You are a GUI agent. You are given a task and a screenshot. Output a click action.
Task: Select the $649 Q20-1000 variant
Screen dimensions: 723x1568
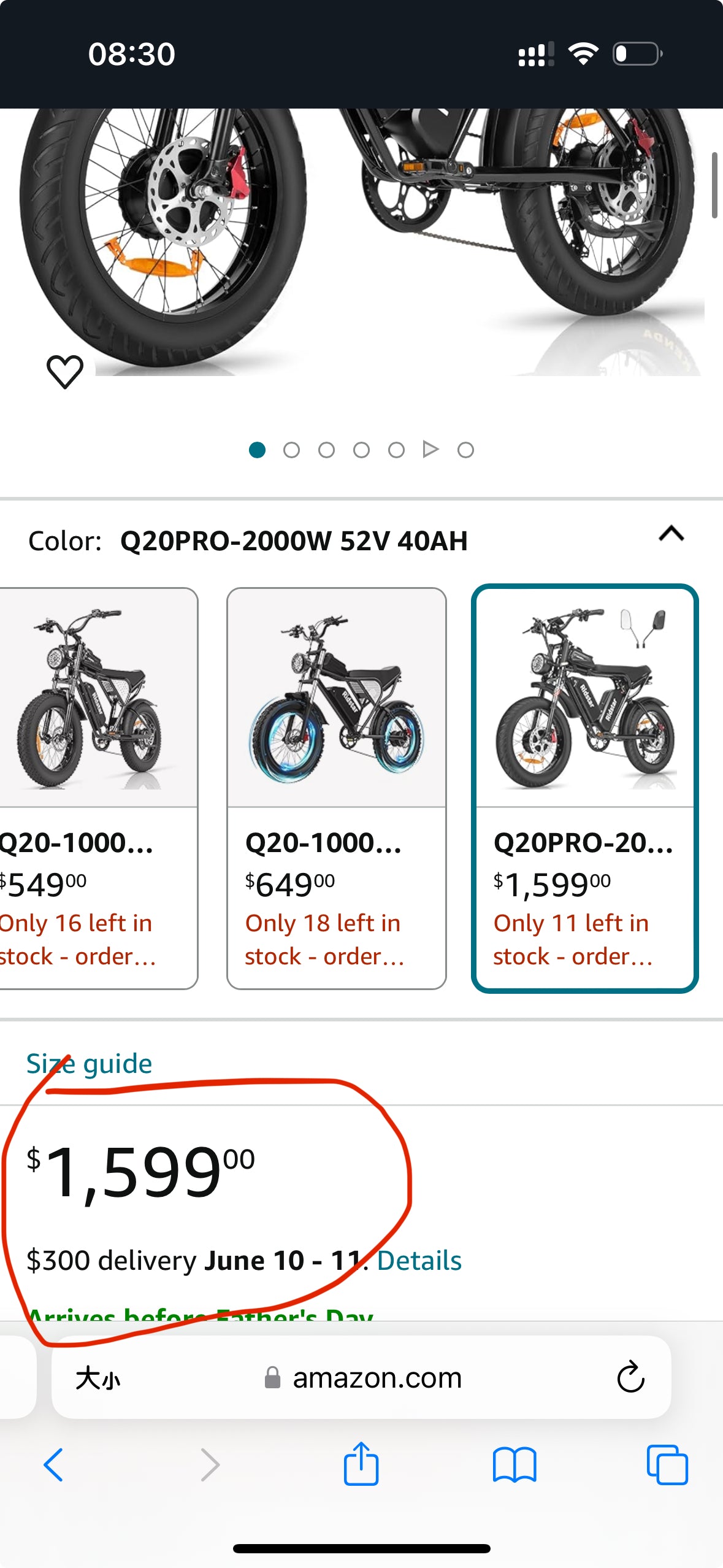[337, 788]
